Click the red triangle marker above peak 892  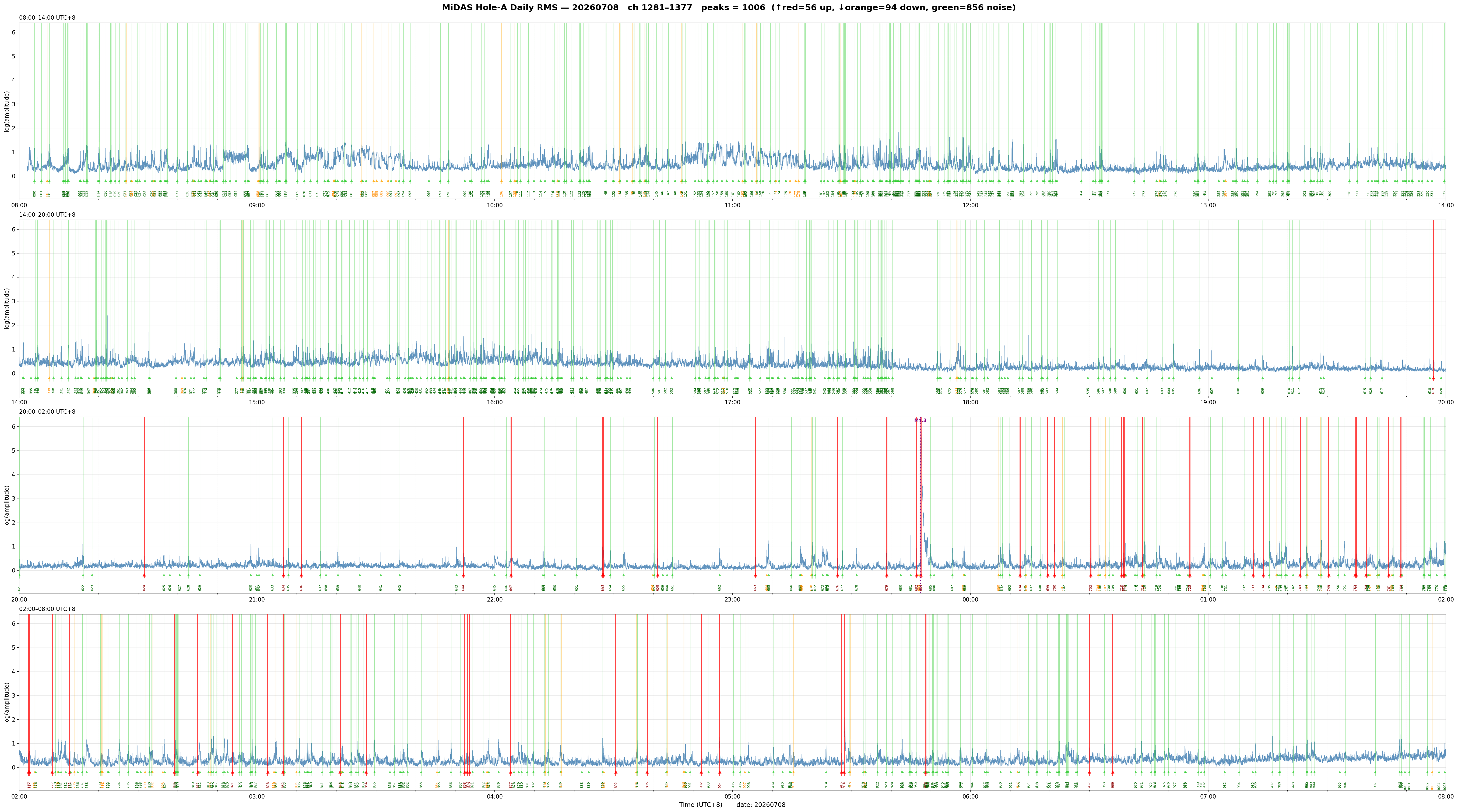point(616,772)
